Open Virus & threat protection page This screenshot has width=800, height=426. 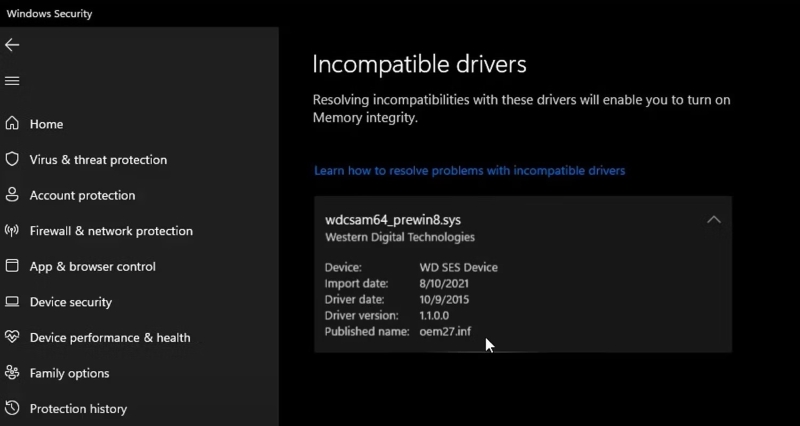click(98, 160)
